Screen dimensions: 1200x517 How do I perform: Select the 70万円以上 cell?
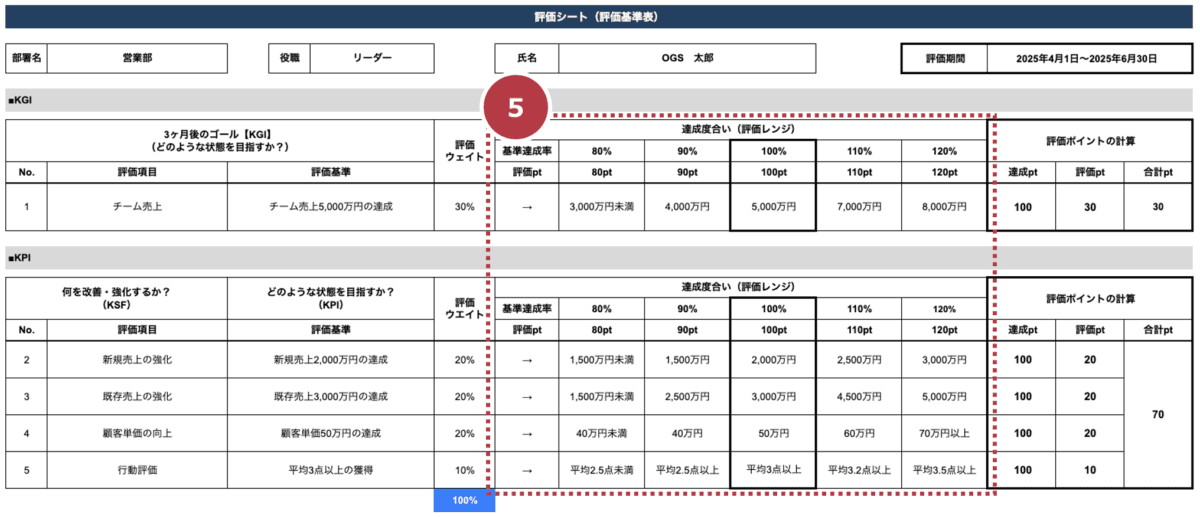click(x=944, y=433)
